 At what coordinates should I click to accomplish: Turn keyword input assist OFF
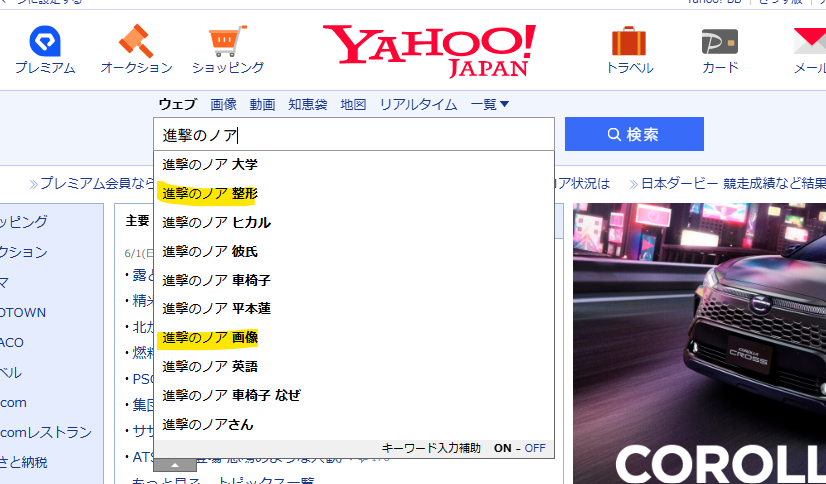[535, 448]
